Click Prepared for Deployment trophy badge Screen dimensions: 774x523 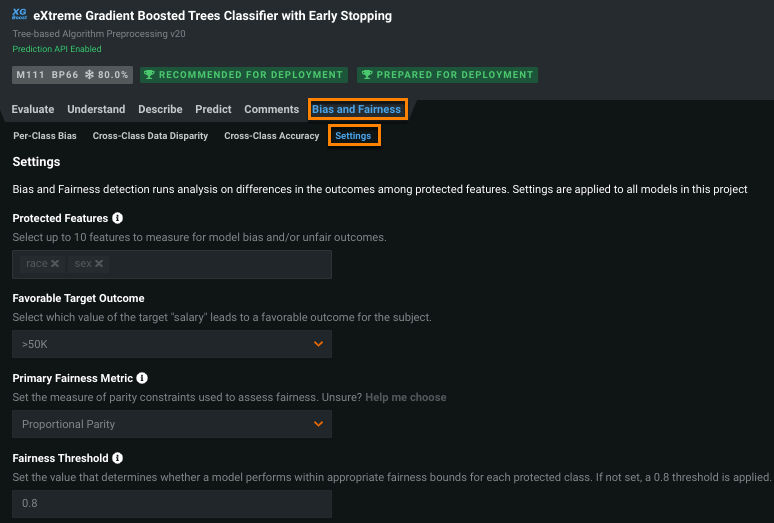[447, 75]
